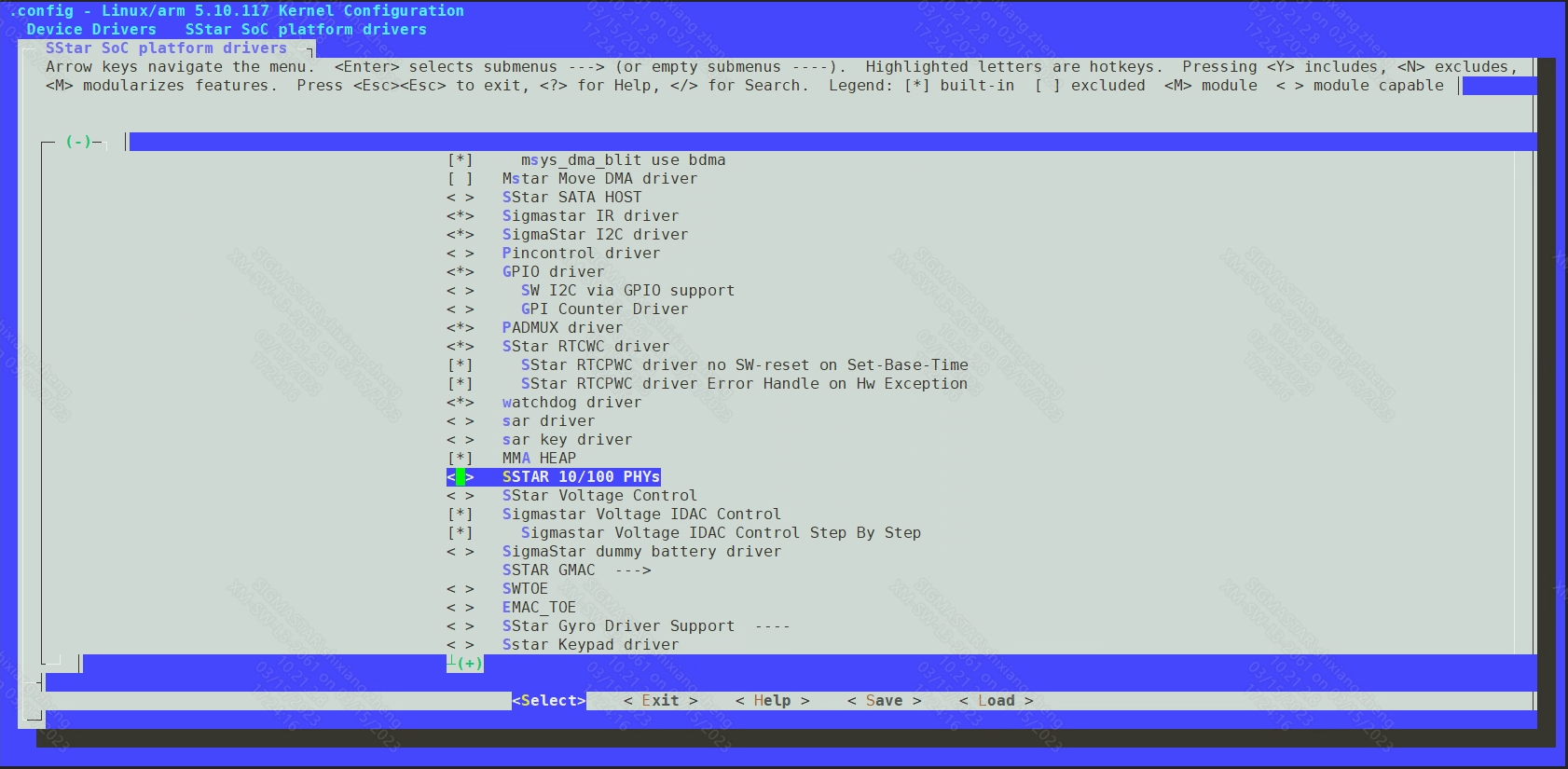Open SStar Gyro Driver Support submenu

646,626
